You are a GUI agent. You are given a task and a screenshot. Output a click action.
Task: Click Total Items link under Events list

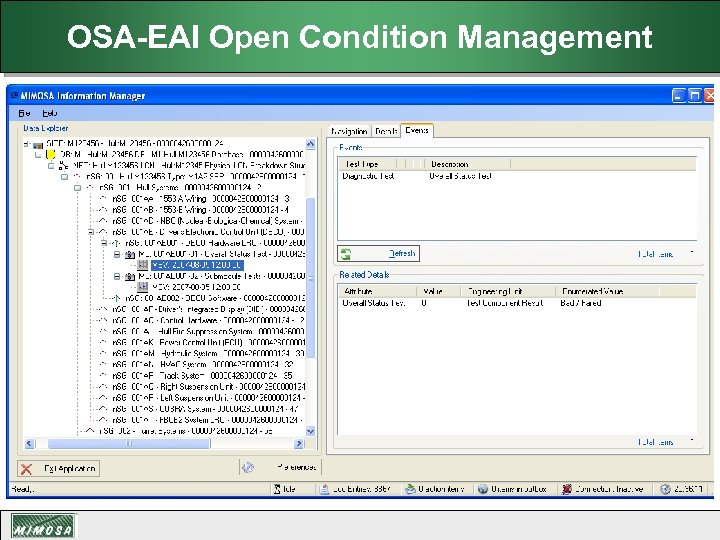pos(655,254)
